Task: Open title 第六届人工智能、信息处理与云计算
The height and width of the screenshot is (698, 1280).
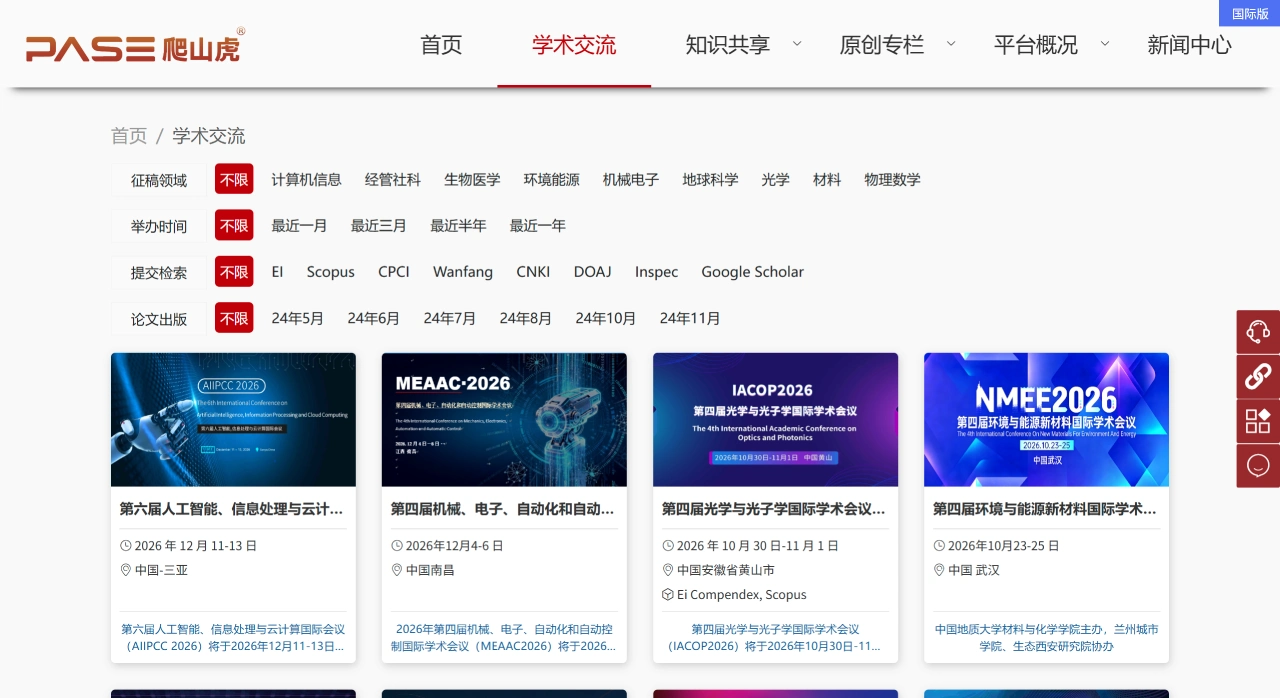Action: click(x=232, y=509)
